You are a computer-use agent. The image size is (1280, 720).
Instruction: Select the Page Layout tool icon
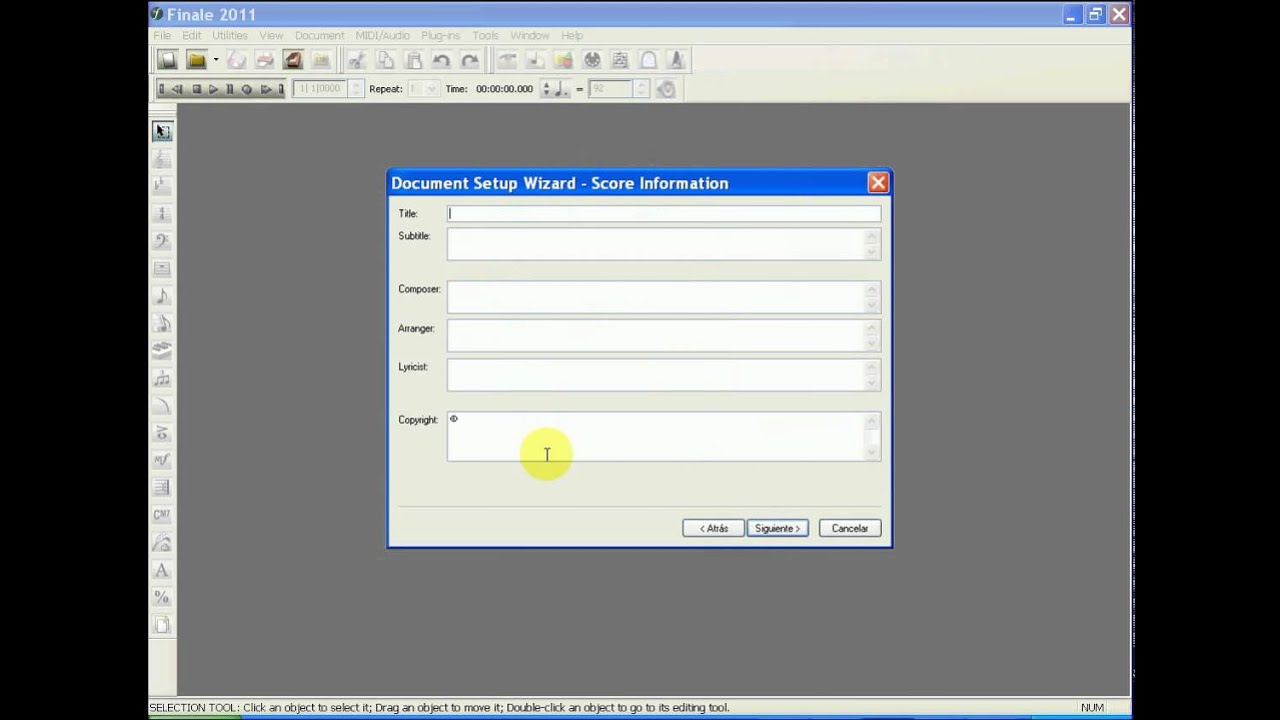click(162, 625)
